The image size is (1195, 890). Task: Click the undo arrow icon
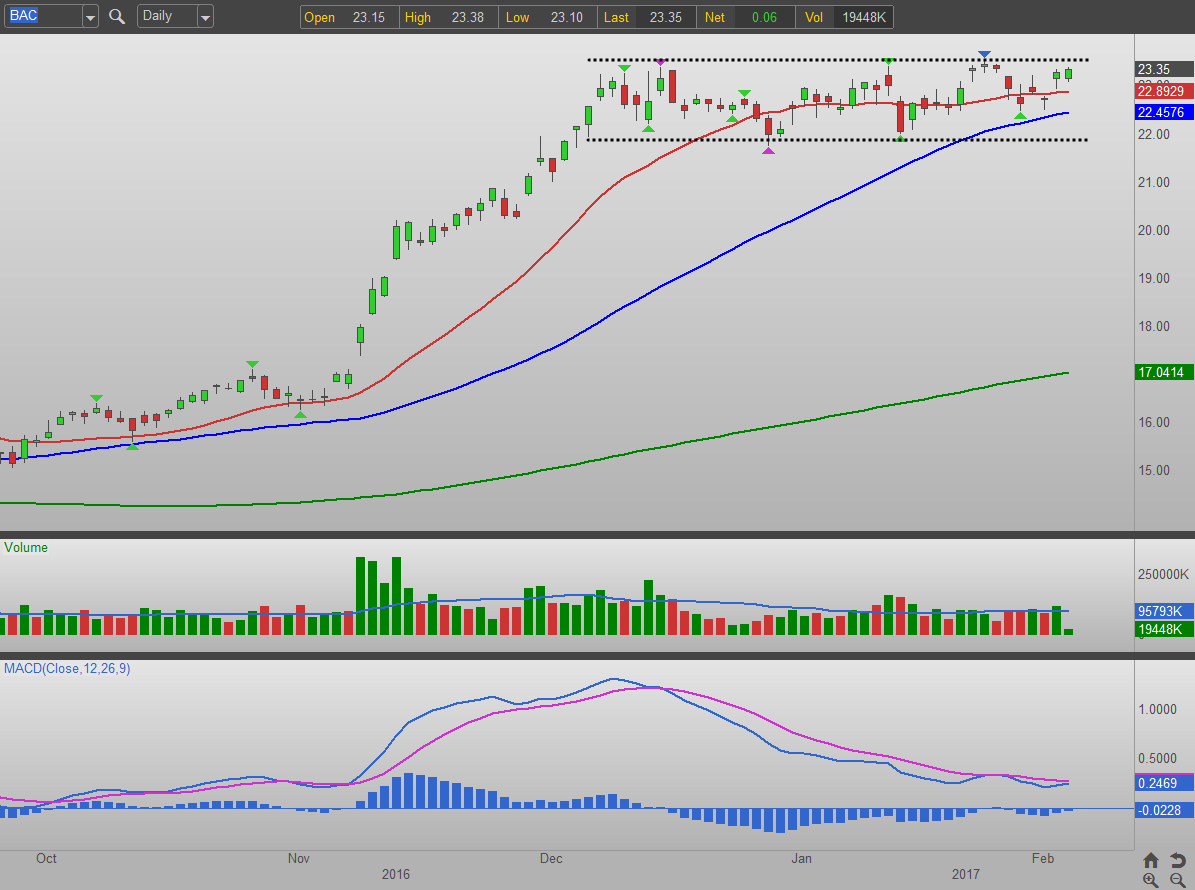tap(1177, 860)
